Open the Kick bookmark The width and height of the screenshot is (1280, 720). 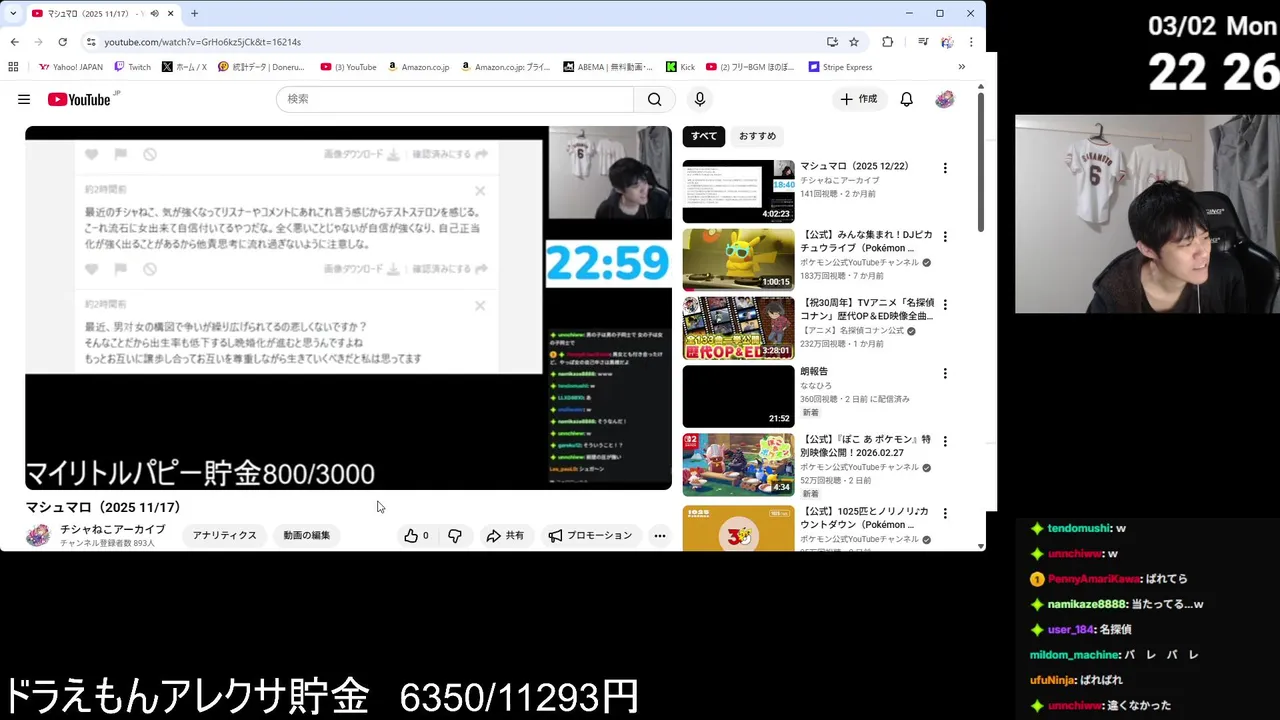coord(680,67)
